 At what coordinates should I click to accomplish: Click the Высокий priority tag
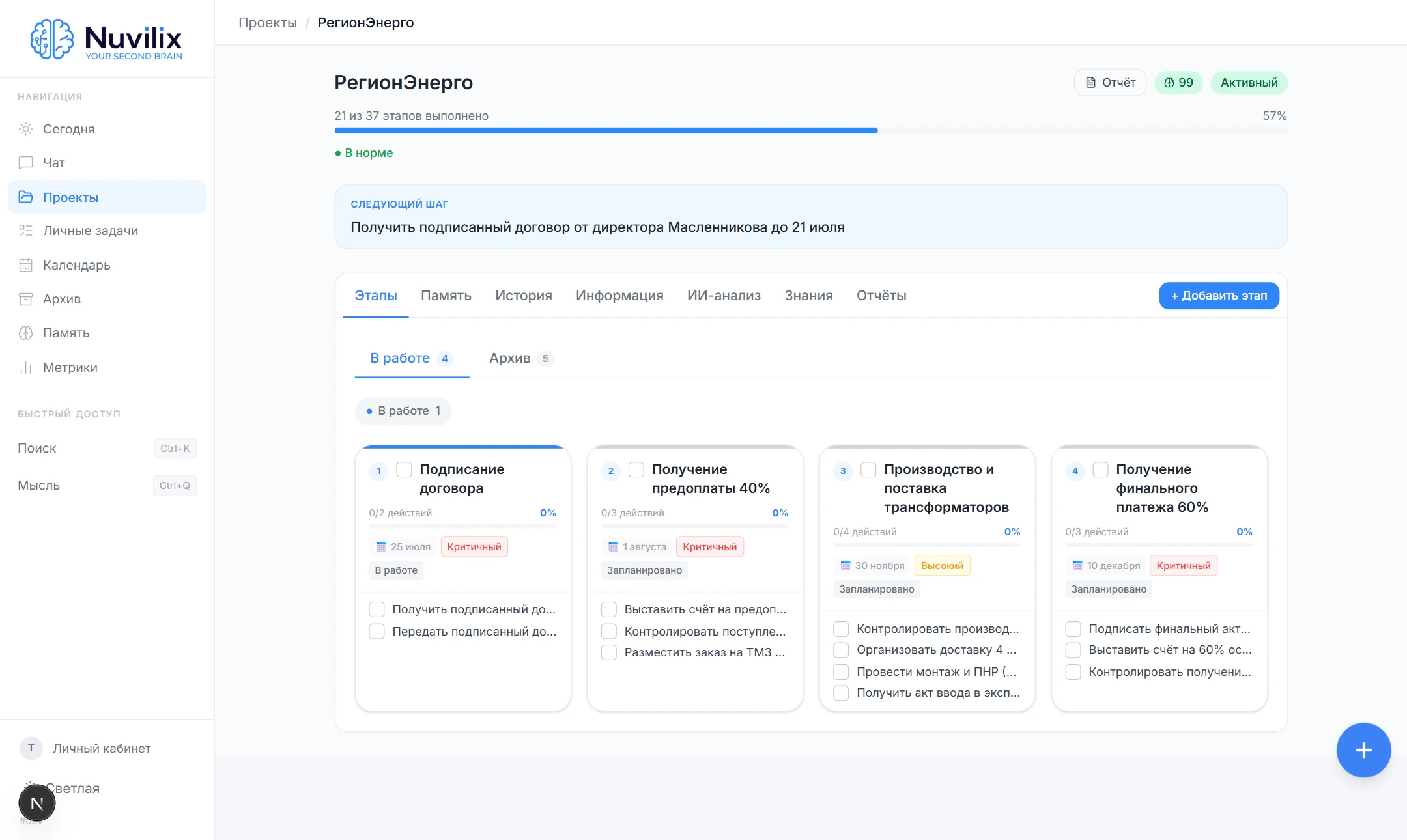click(942, 566)
